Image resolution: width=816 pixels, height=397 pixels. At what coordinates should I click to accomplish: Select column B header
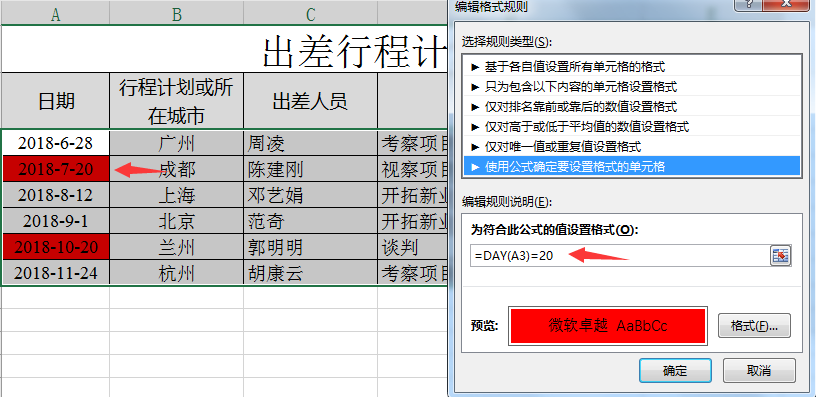click(176, 15)
